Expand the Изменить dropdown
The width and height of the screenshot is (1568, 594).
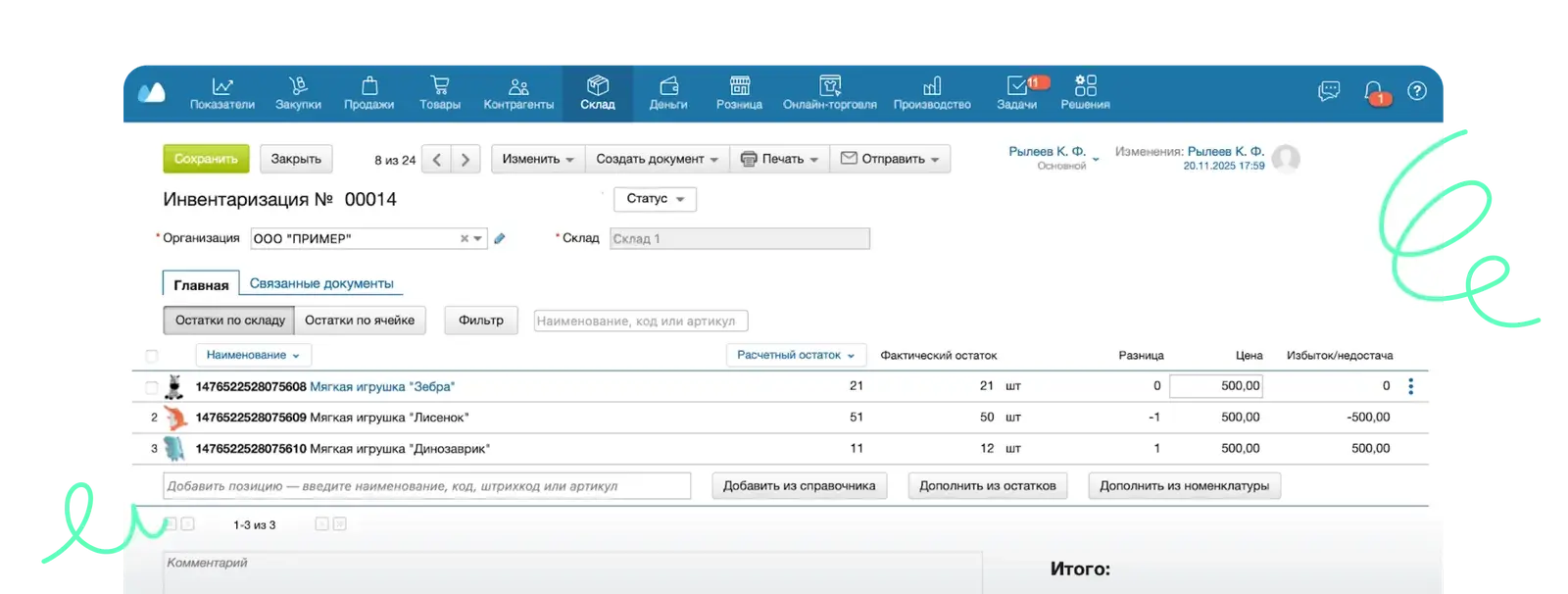[538, 159]
